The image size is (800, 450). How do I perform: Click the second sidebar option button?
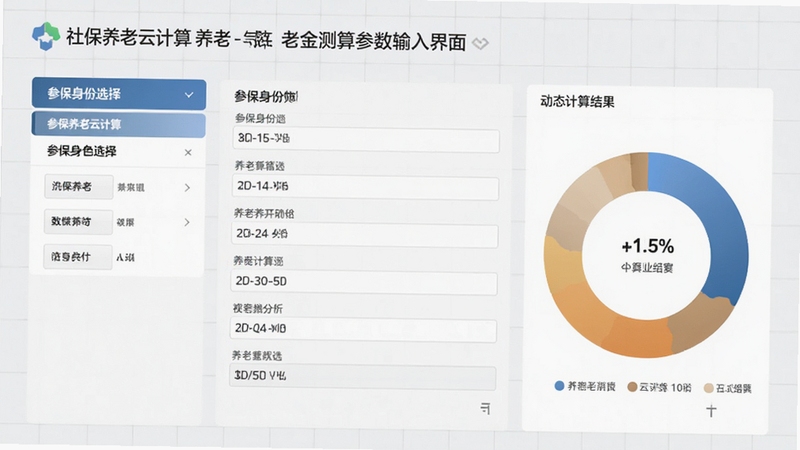coord(78,221)
